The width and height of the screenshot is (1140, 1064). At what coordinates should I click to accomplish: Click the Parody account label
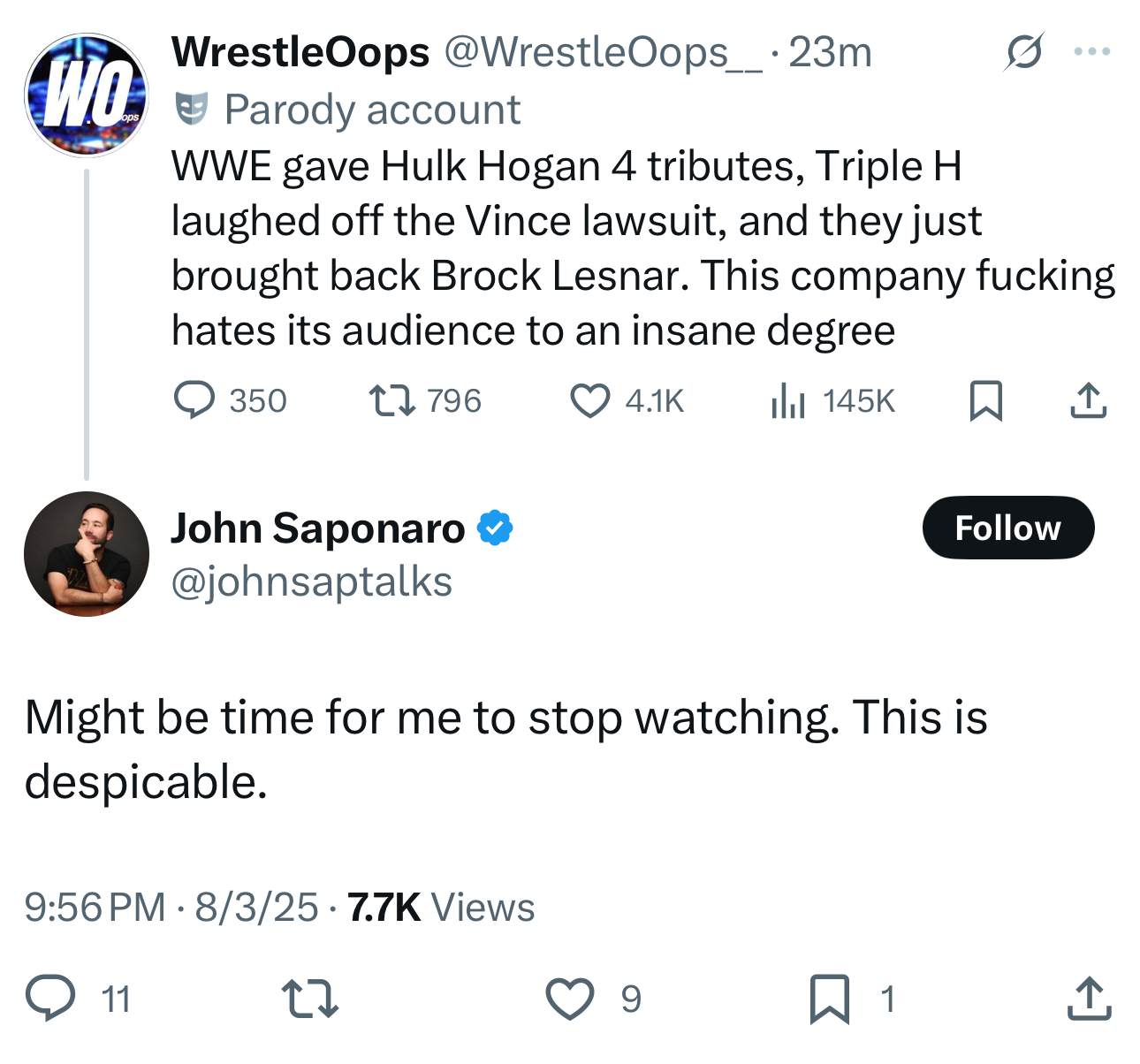coord(371,110)
